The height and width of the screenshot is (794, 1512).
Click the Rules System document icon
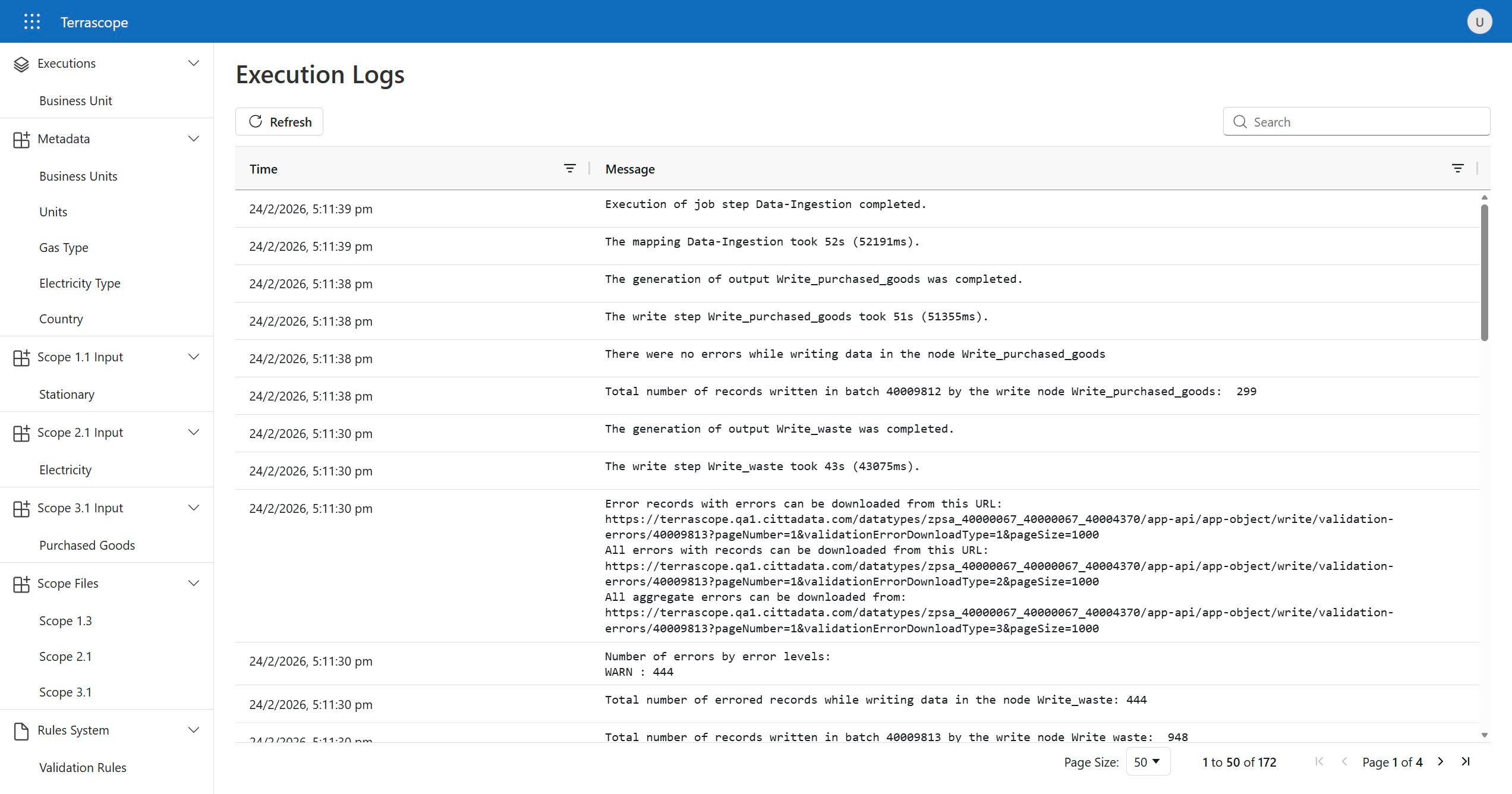pyautogui.click(x=21, y=731)
